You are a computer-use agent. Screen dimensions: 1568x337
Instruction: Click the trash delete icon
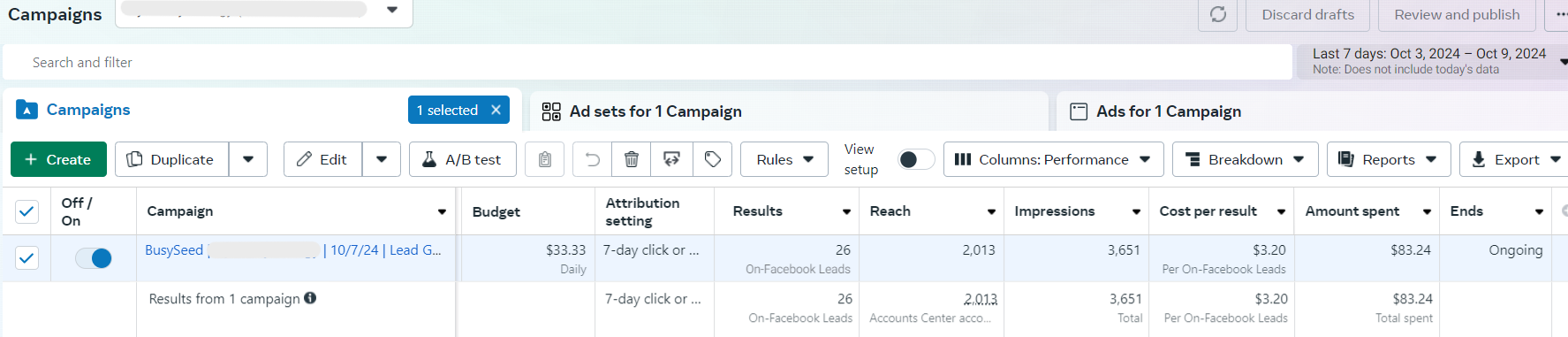[x=632, y=159]
